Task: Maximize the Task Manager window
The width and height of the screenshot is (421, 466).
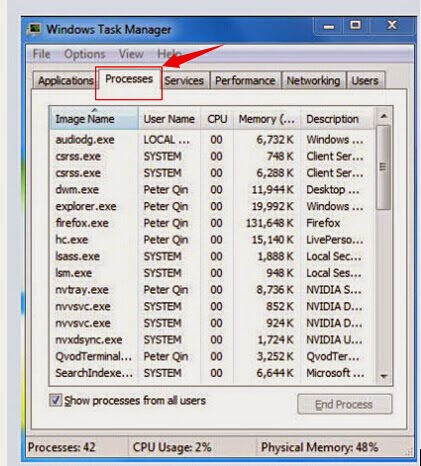Action: tap(355, 26)
